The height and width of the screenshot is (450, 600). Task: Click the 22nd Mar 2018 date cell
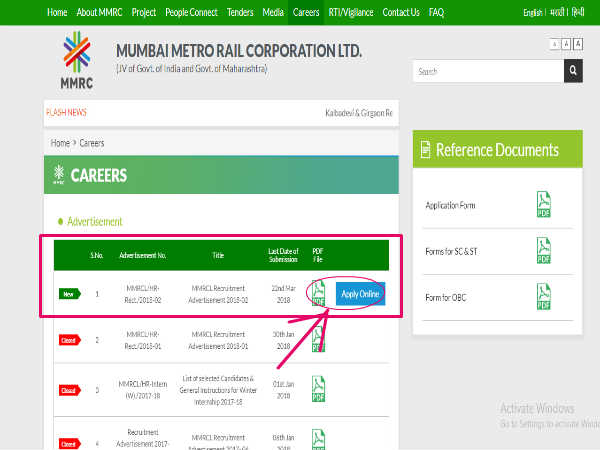tap(284, 294)
